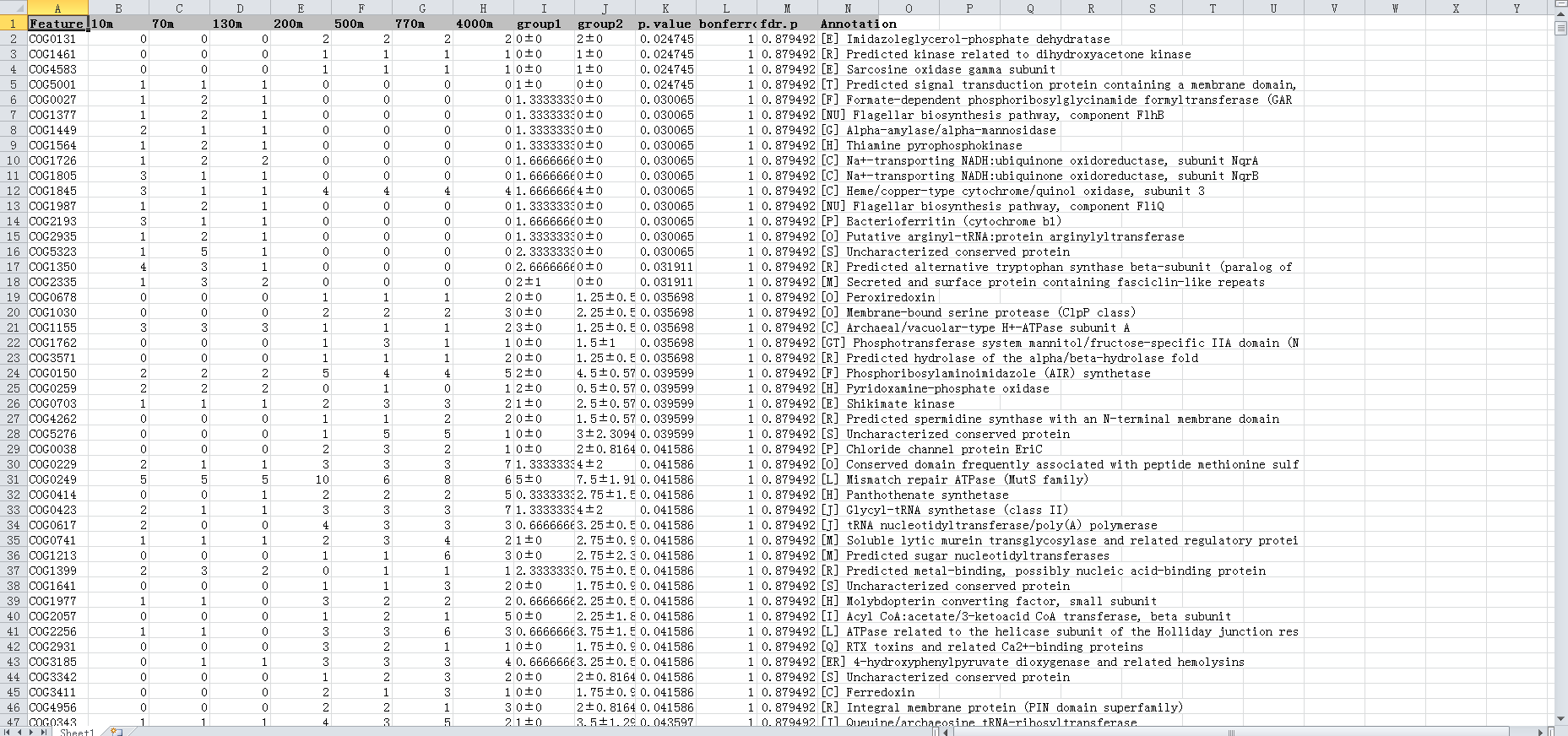1568x736 pixels.
Task: Click the Insert Worksheet icon beside Sheet1
Action: coord(116,732)
